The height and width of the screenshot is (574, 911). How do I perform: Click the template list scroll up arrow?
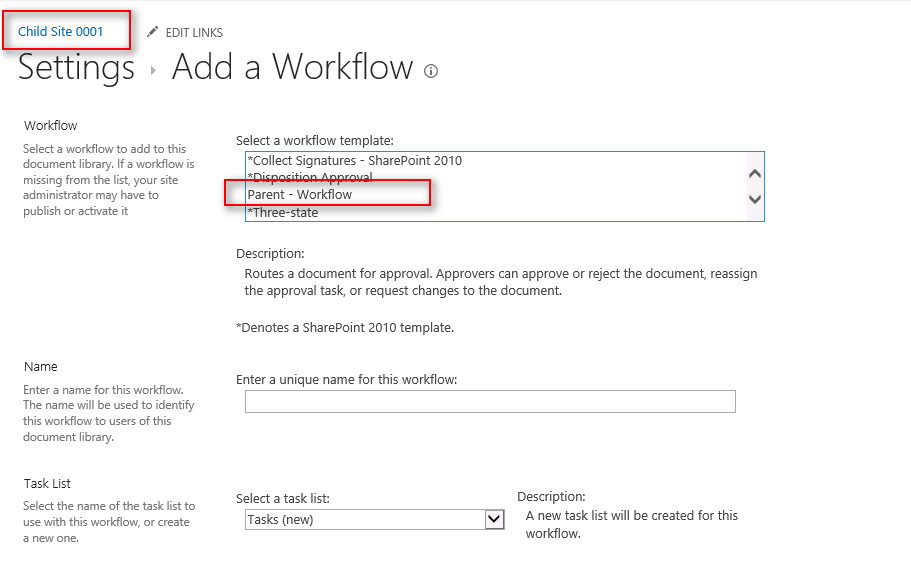point(755,174)
